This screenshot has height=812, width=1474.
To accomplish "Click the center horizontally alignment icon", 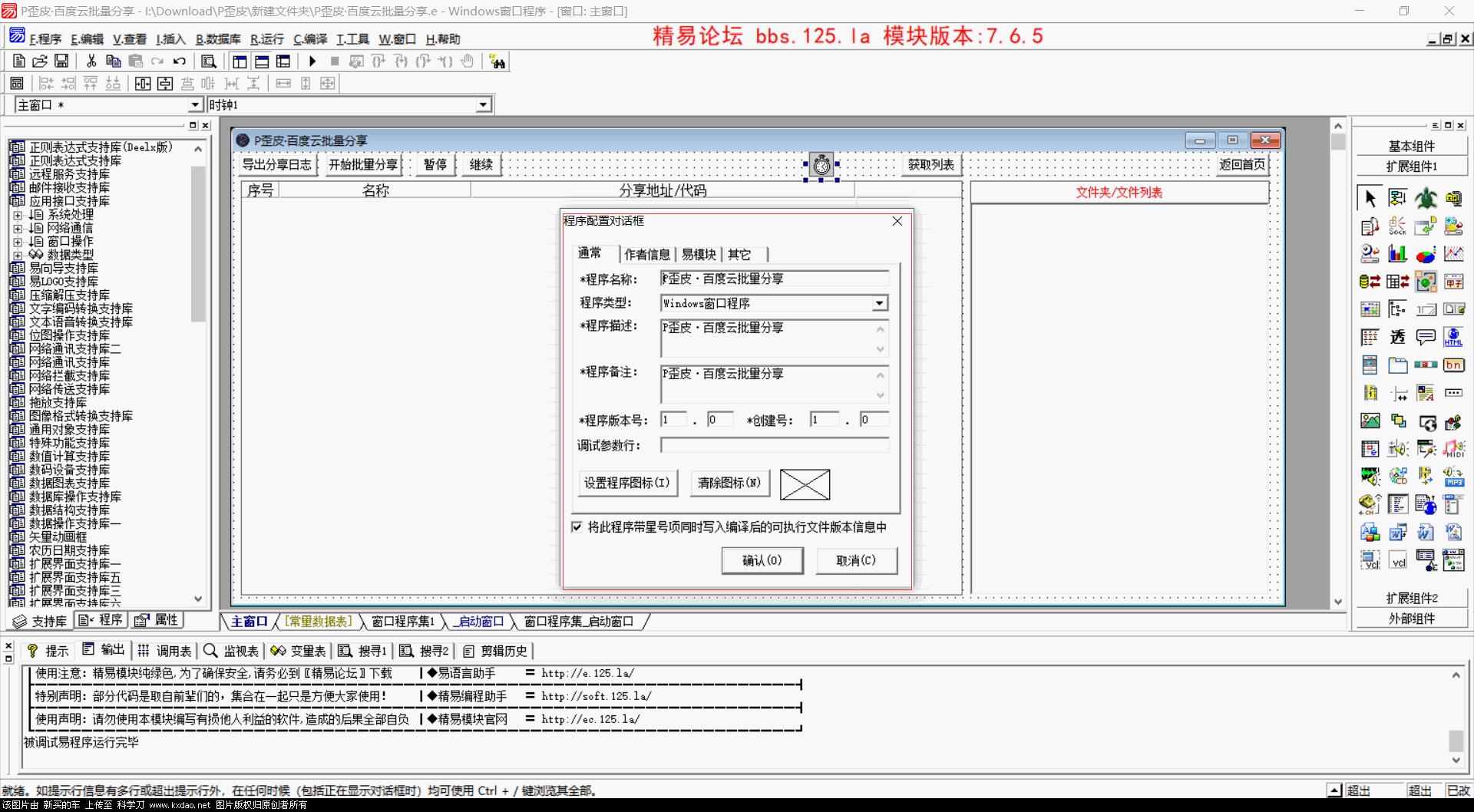I will point(143,84).
